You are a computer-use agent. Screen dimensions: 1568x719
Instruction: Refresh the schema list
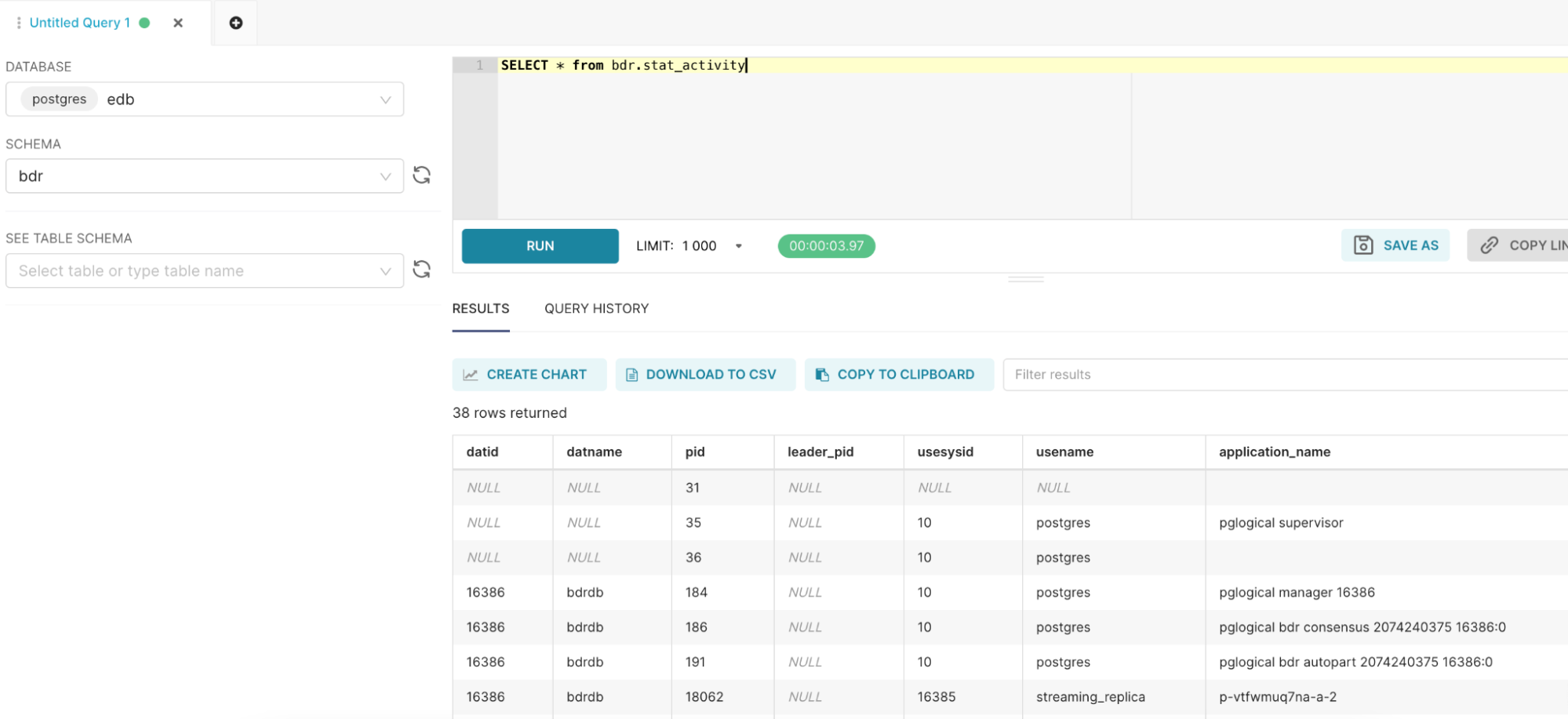pyautogui.click(x=422, y=175)
